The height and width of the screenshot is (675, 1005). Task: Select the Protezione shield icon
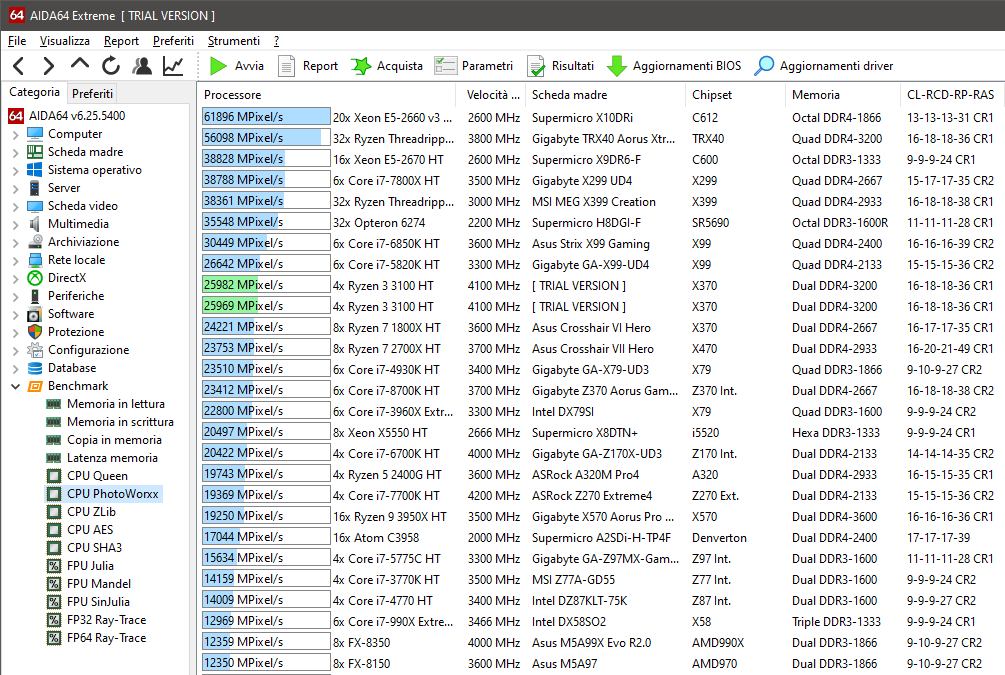[35, 331]
